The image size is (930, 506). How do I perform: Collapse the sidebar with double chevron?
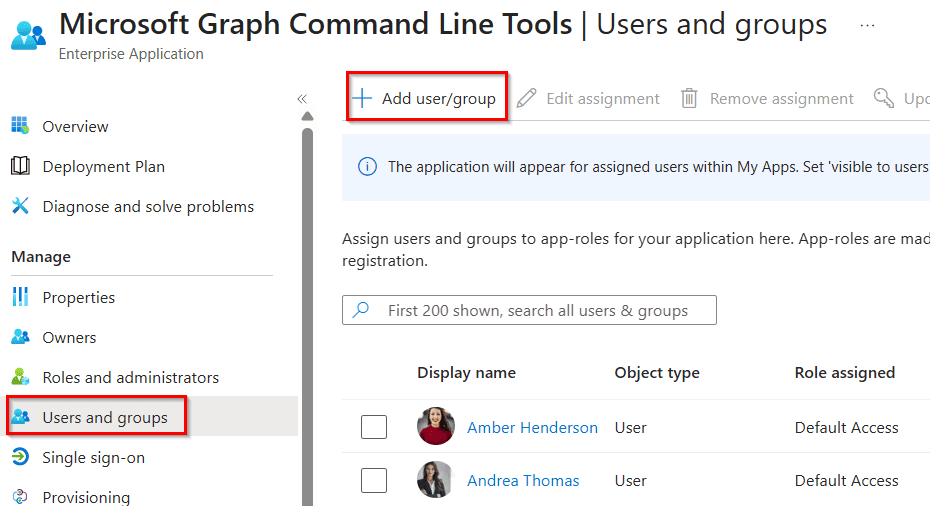(302, 99)
